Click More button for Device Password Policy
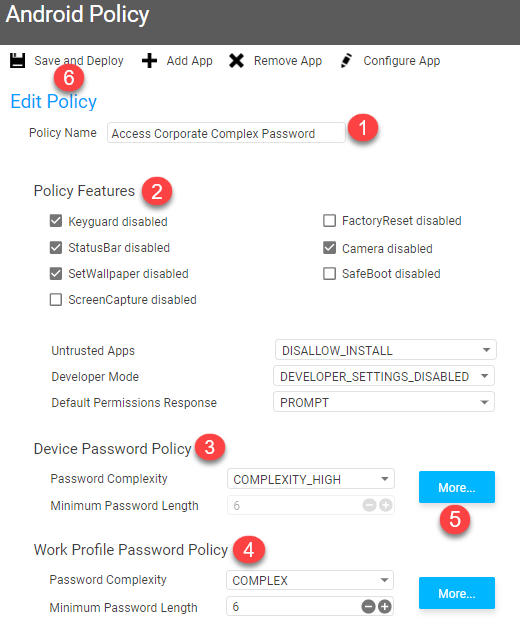The width and height of the screenshot is (520, 632). (x=457, y=487)
